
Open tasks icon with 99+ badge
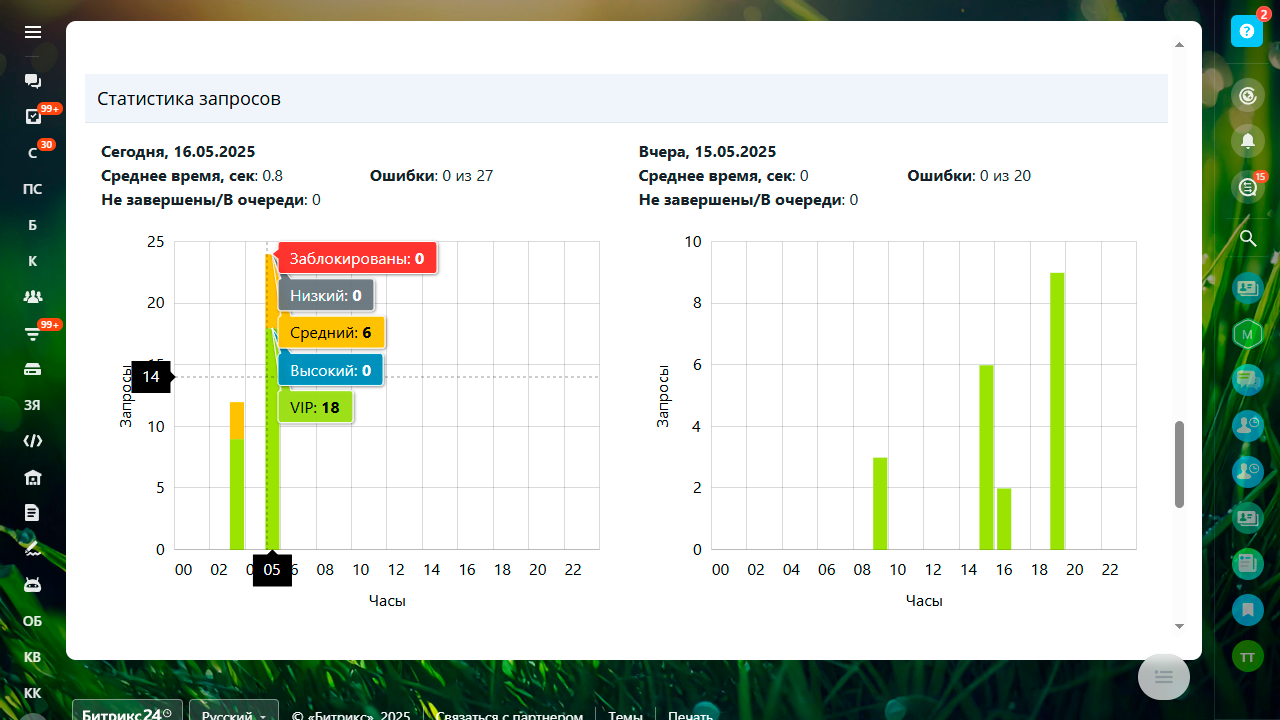(33, 117)
